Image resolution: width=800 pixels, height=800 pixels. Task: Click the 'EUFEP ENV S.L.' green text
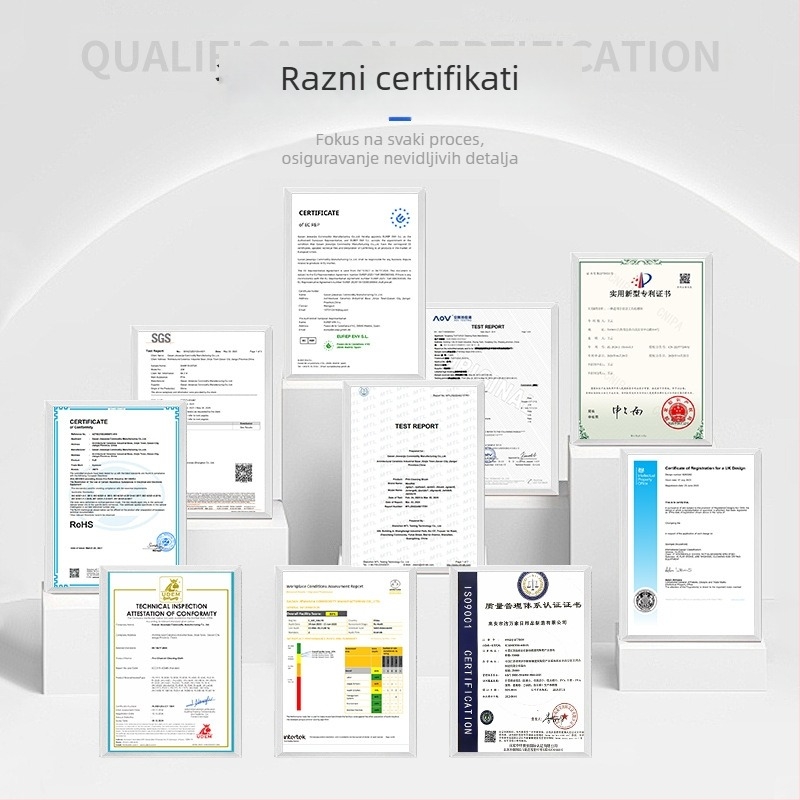point(352,336)
